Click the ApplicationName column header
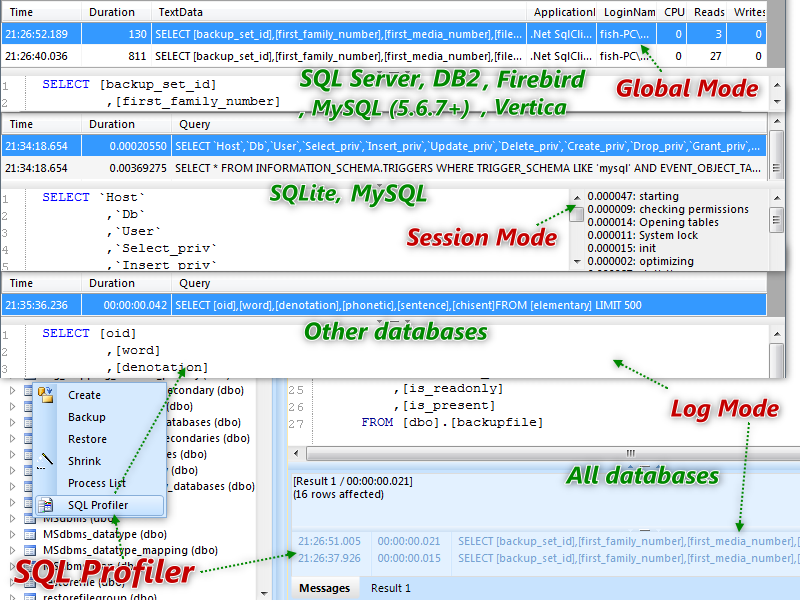800x600 pixels. [563, 12]
